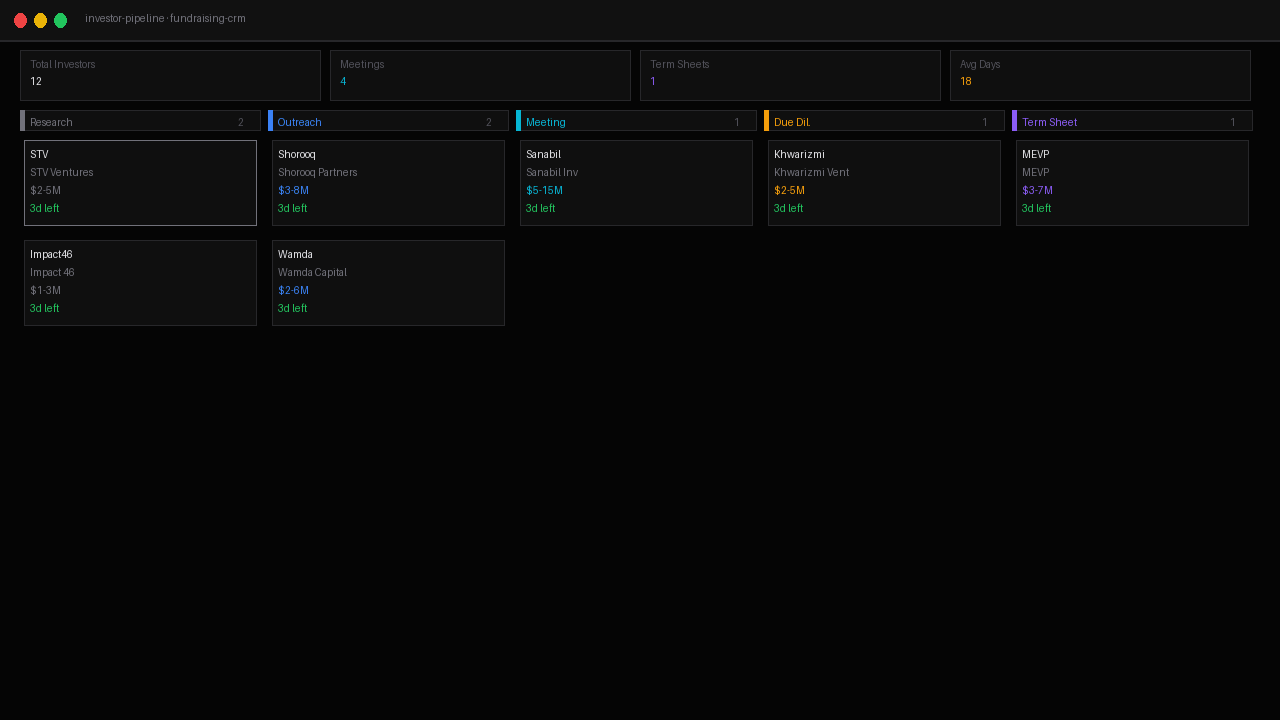Select the Sanabil investor card
Image resolution: width=1280 pixels, height=720 pixels.
tap(636, 183)
